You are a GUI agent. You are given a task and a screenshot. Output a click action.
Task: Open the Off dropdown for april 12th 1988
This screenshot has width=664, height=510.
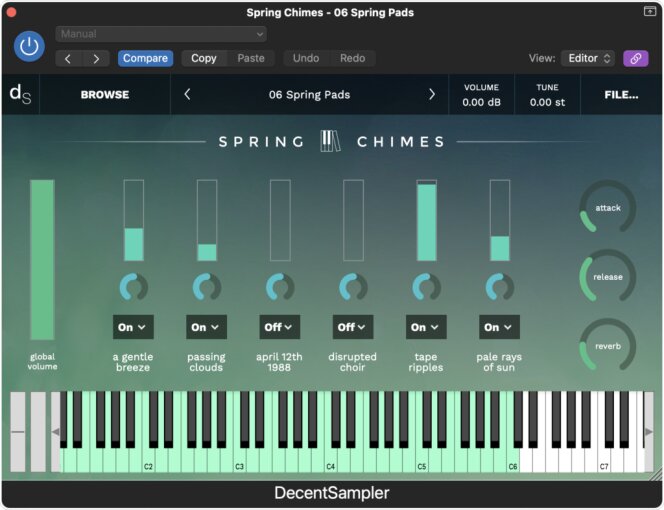coord(279,327)
